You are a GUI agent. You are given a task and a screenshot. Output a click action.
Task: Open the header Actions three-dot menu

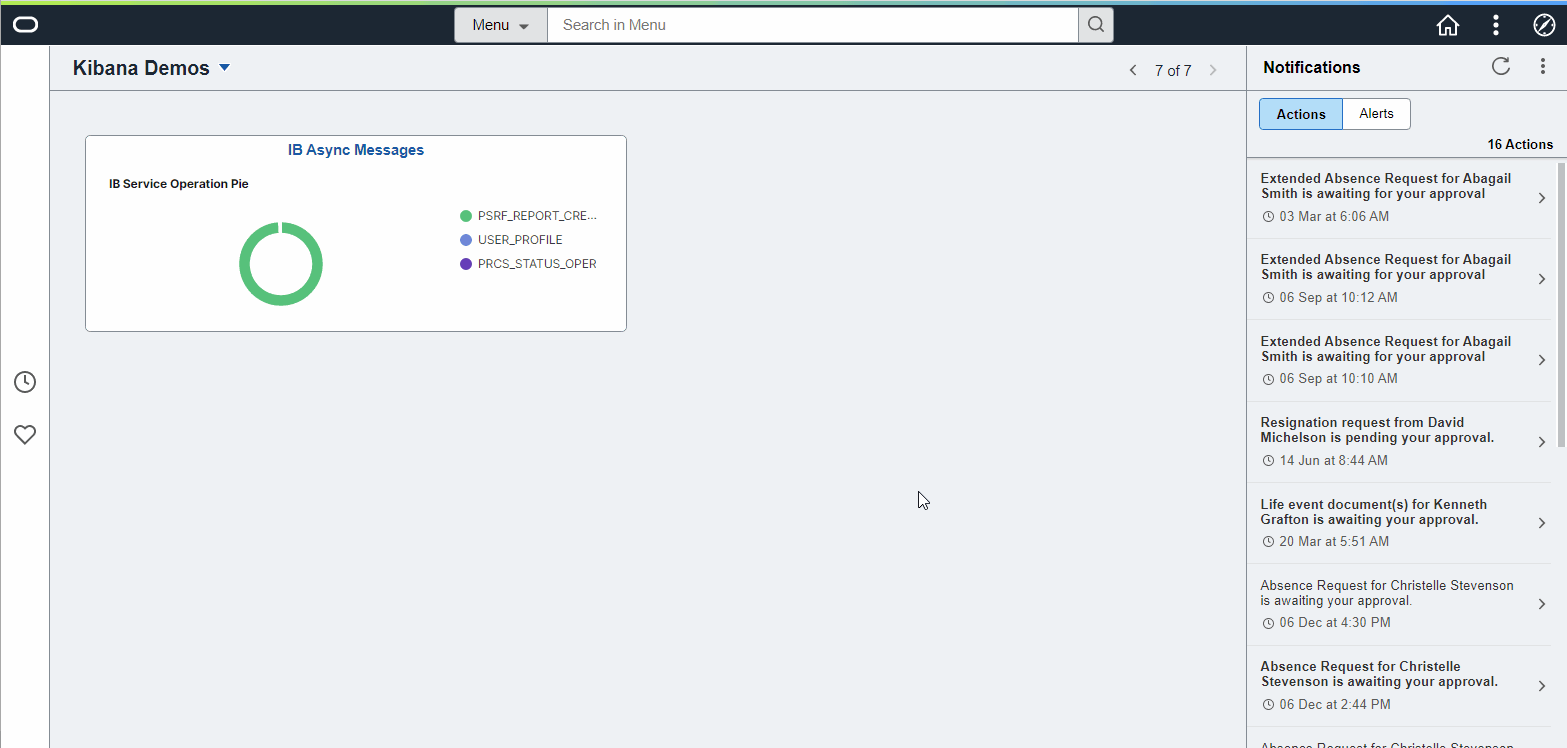pyautogui.click(x=1496, y=25)
